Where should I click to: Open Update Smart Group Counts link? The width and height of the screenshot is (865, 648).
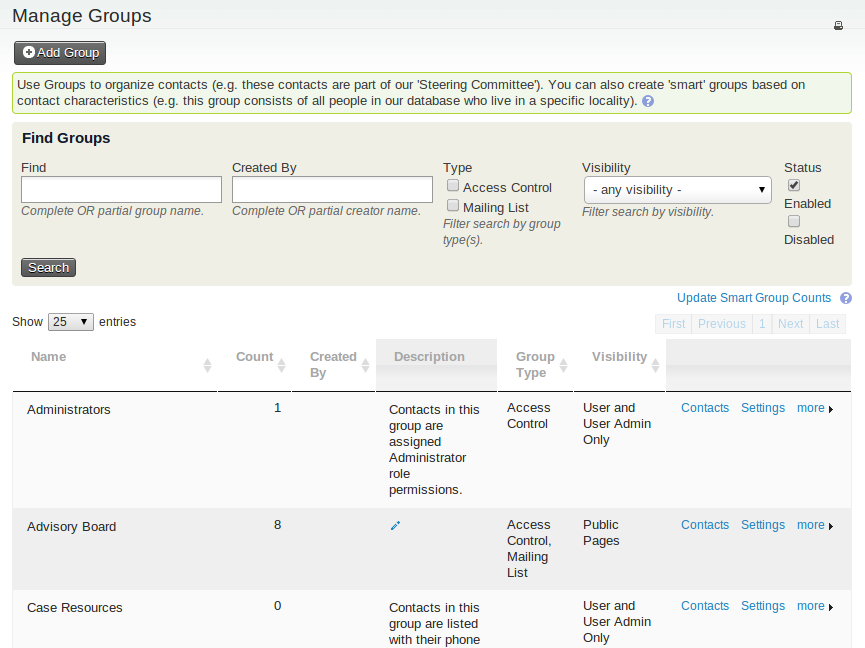(753, 298)
